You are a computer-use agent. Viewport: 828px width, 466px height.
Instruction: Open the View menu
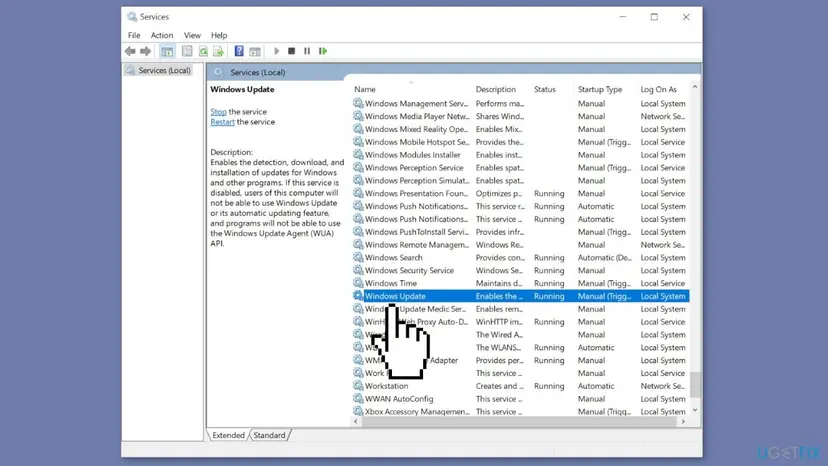192,35
